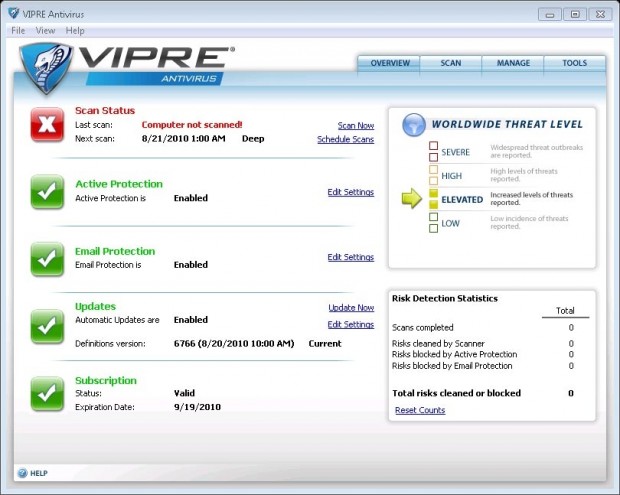This screenshot has width=620, height=495.
Task: Open the File menu
Action: pos(18,30)
